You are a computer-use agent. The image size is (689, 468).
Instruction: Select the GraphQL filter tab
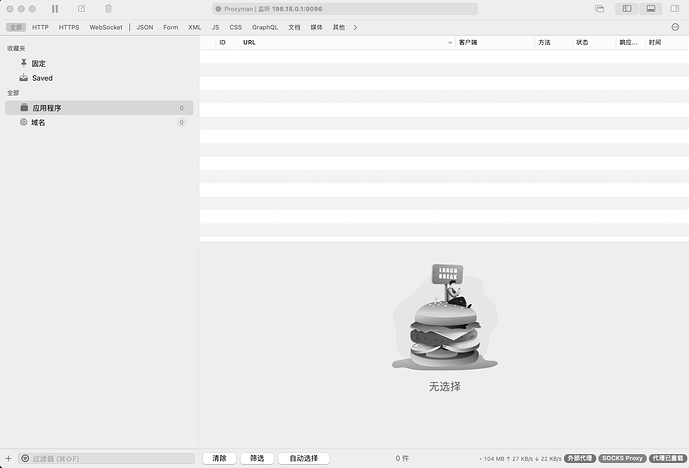(265, 27)
